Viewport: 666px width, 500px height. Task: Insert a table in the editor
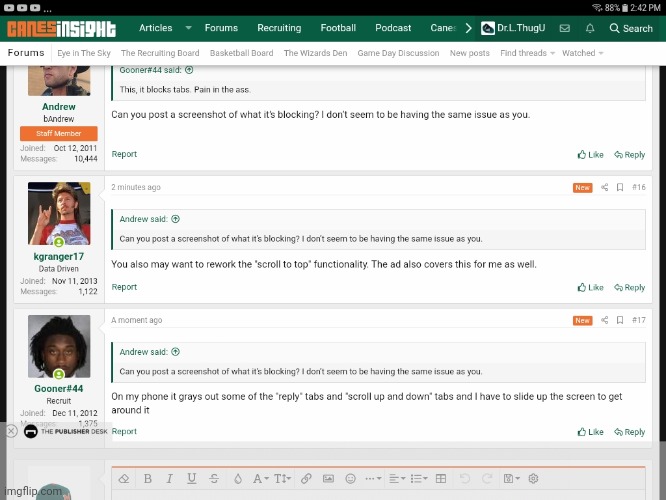[440, 479]
